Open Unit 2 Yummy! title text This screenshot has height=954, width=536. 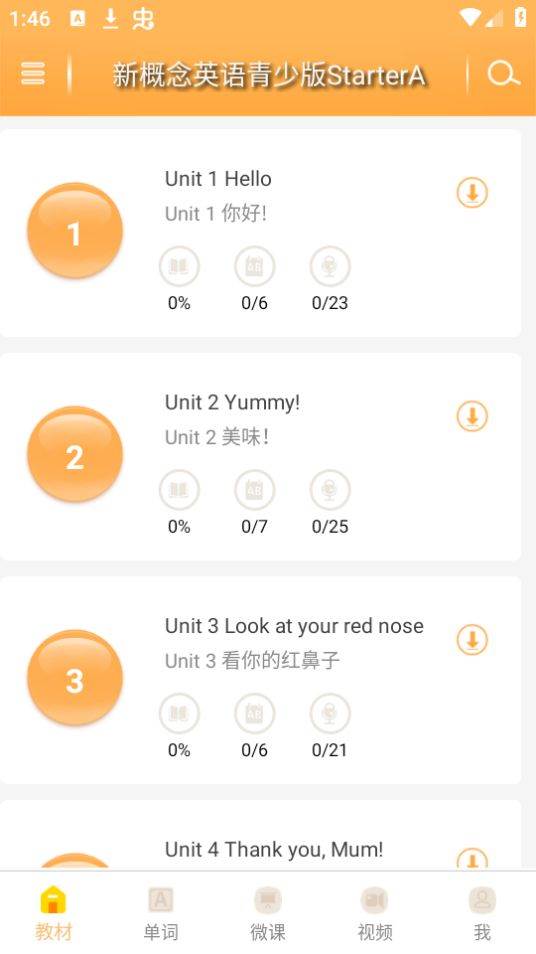[x=232, y=403]
